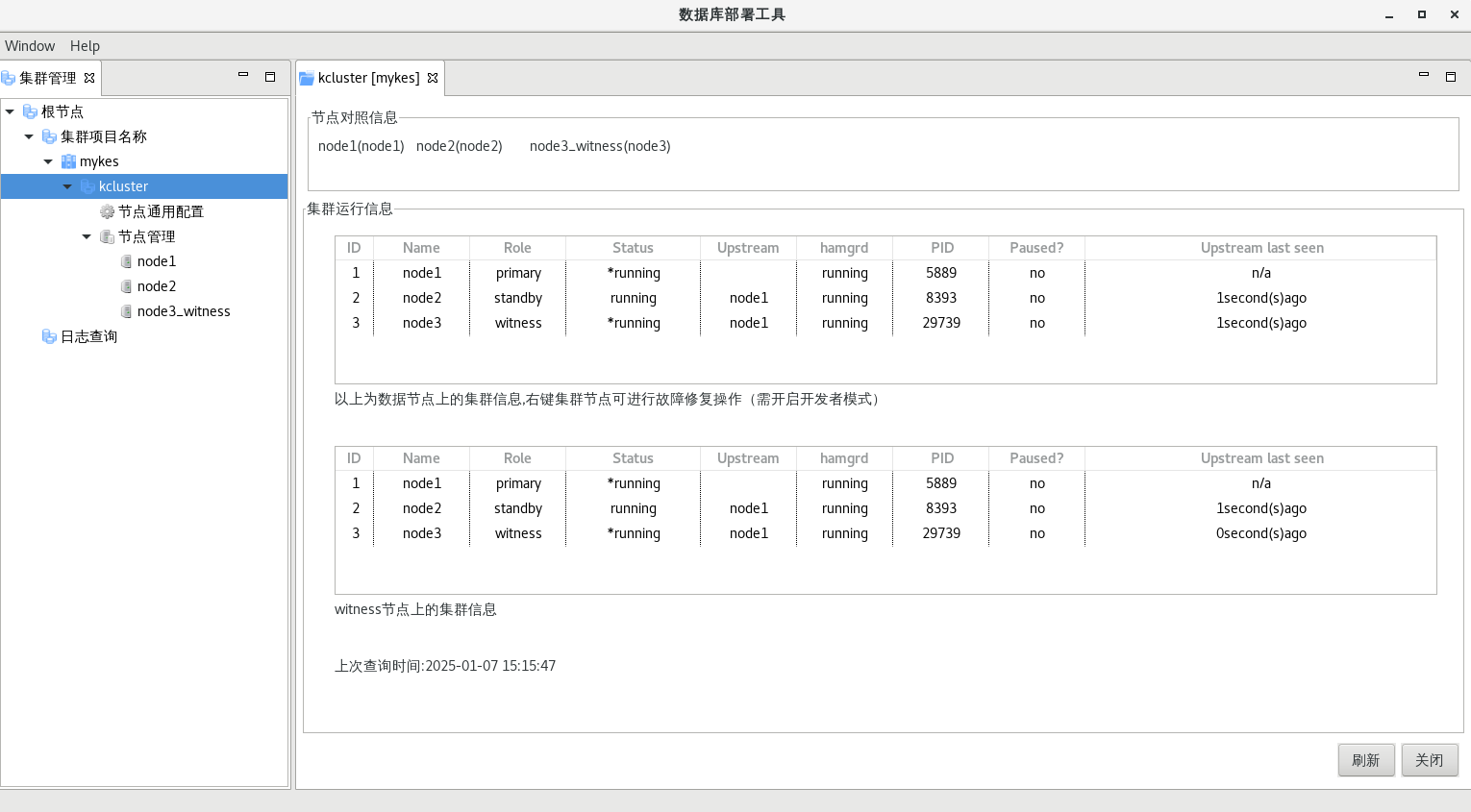Click the 节点管理 icon in tree
The image size is (1471, 812).
[107, 236]
